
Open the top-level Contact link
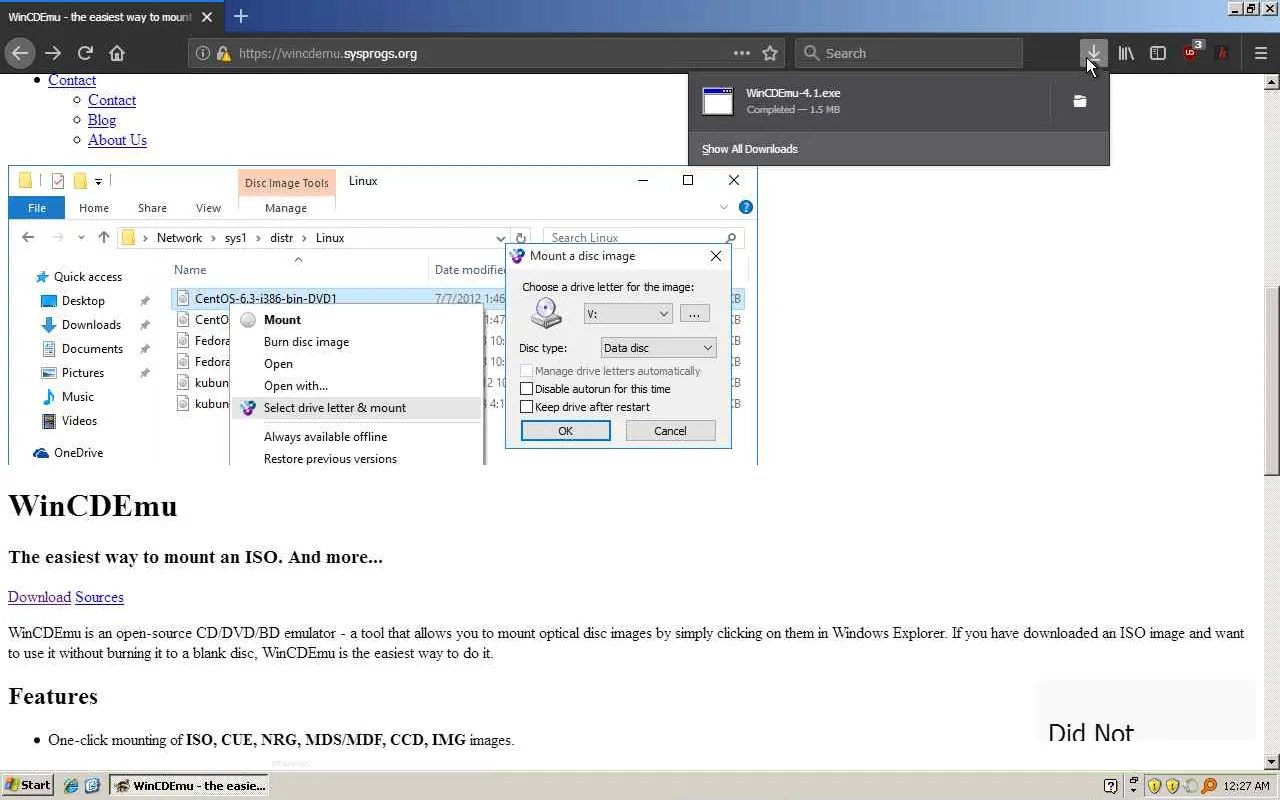[72, 80]
